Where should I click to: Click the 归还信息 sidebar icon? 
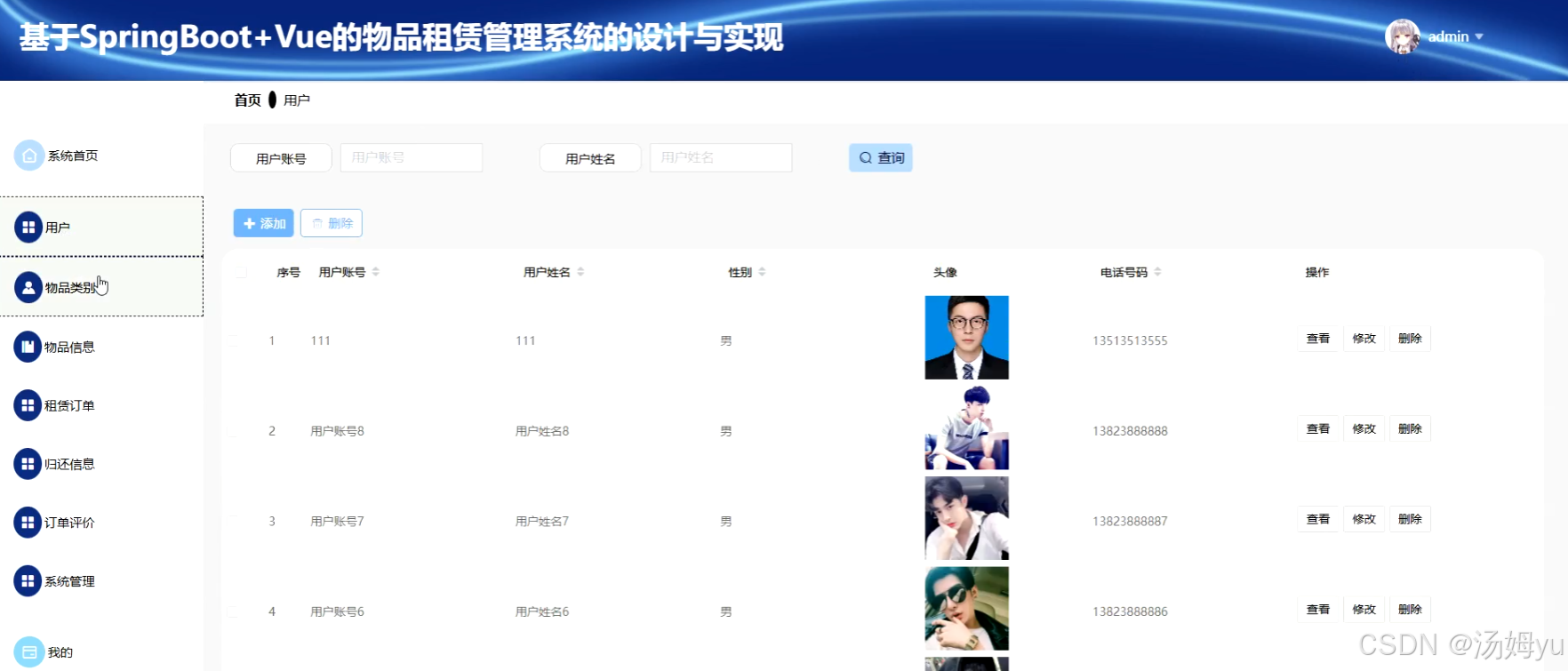tap(28, 464)
